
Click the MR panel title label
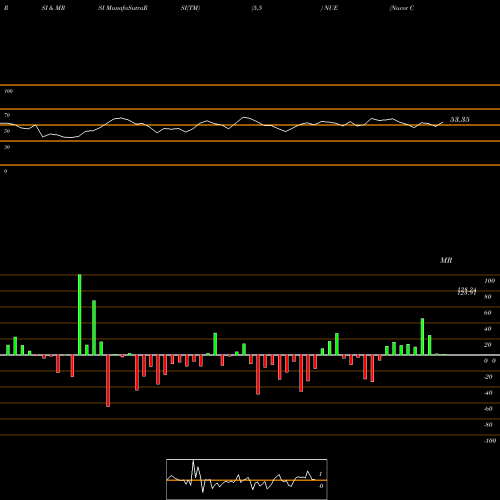pyautogui.click(x=446, y=260)
